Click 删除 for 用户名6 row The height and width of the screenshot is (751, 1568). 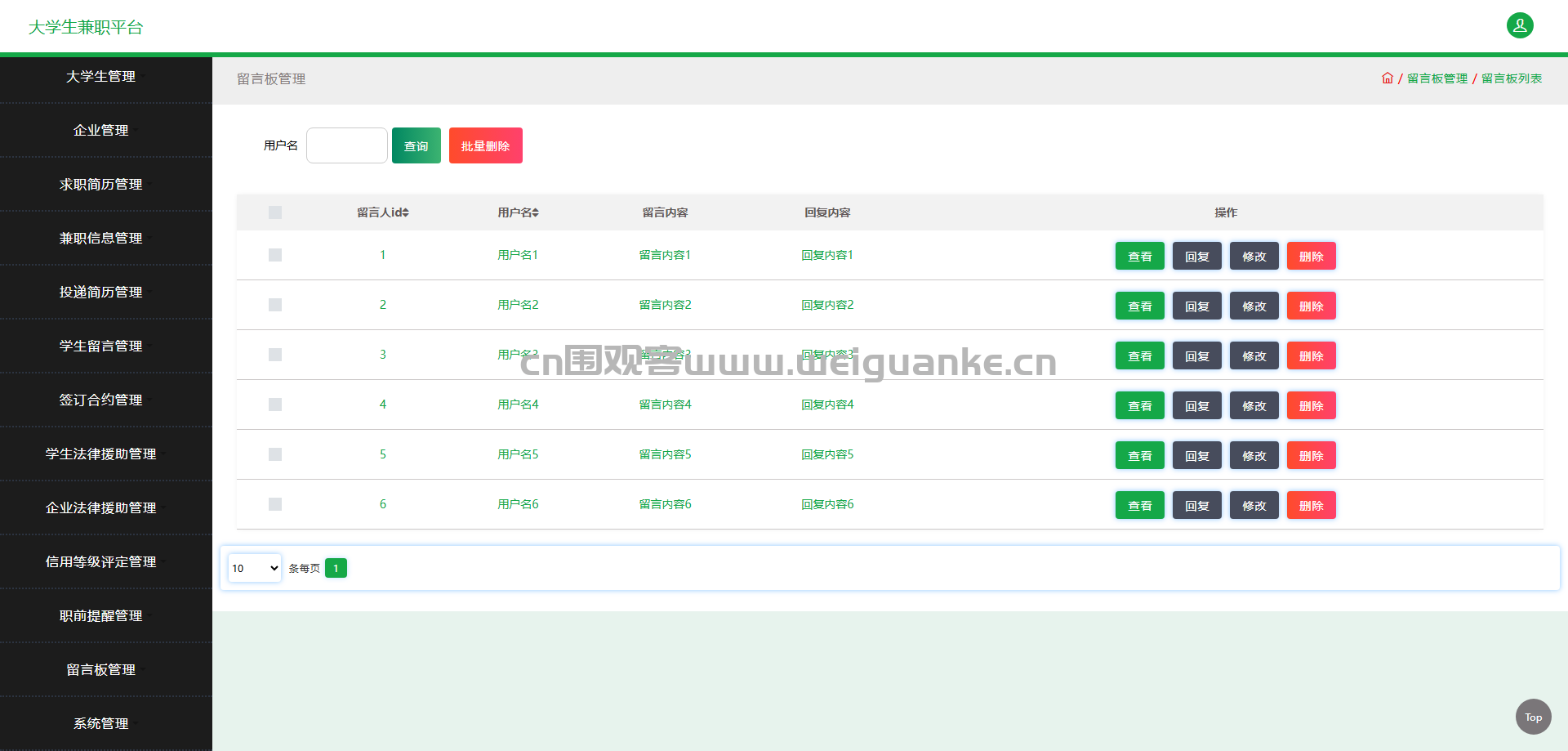pyautogui.click(x=1312, y=505)
